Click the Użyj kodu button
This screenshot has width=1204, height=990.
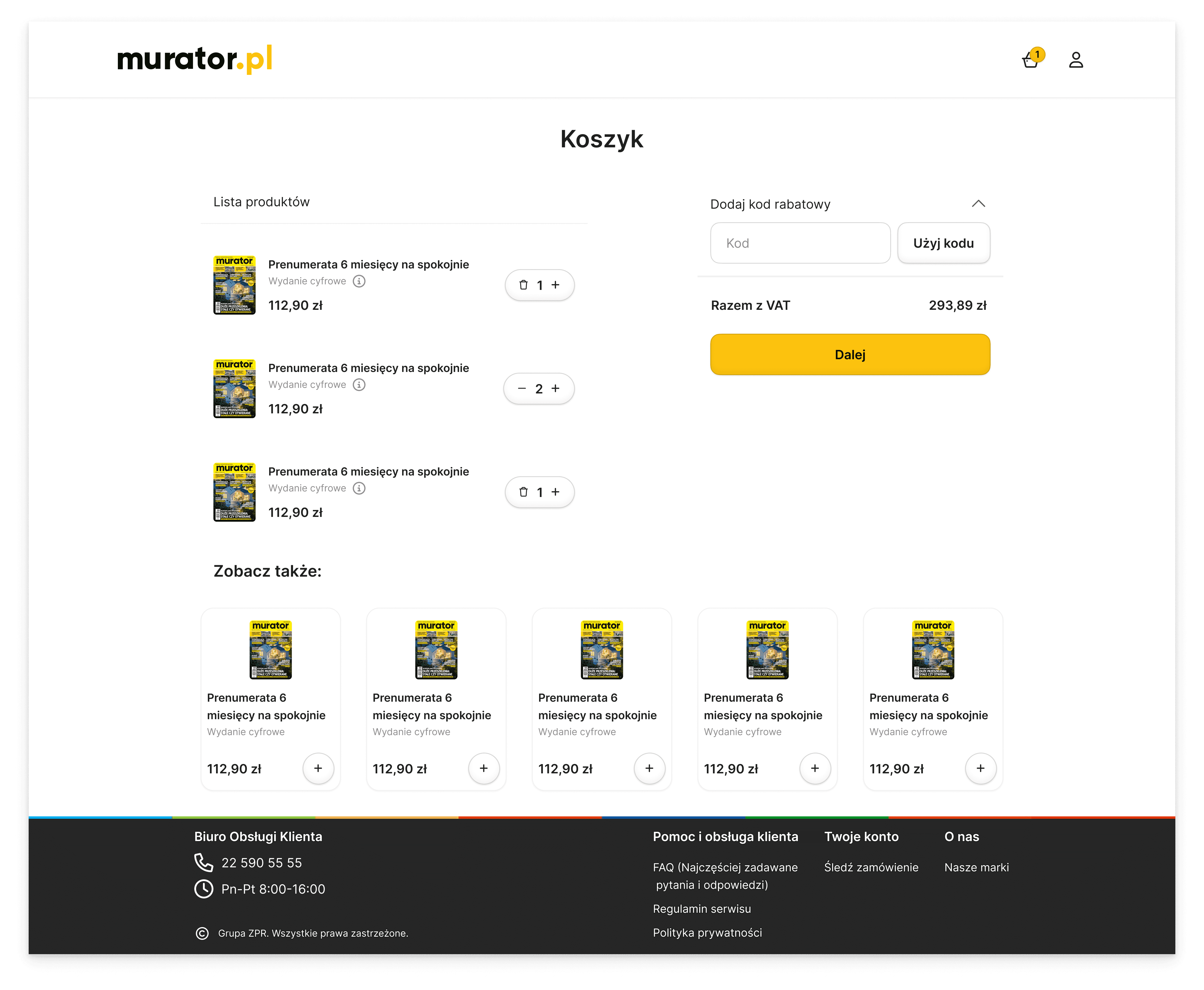click(x=943, y=243)
